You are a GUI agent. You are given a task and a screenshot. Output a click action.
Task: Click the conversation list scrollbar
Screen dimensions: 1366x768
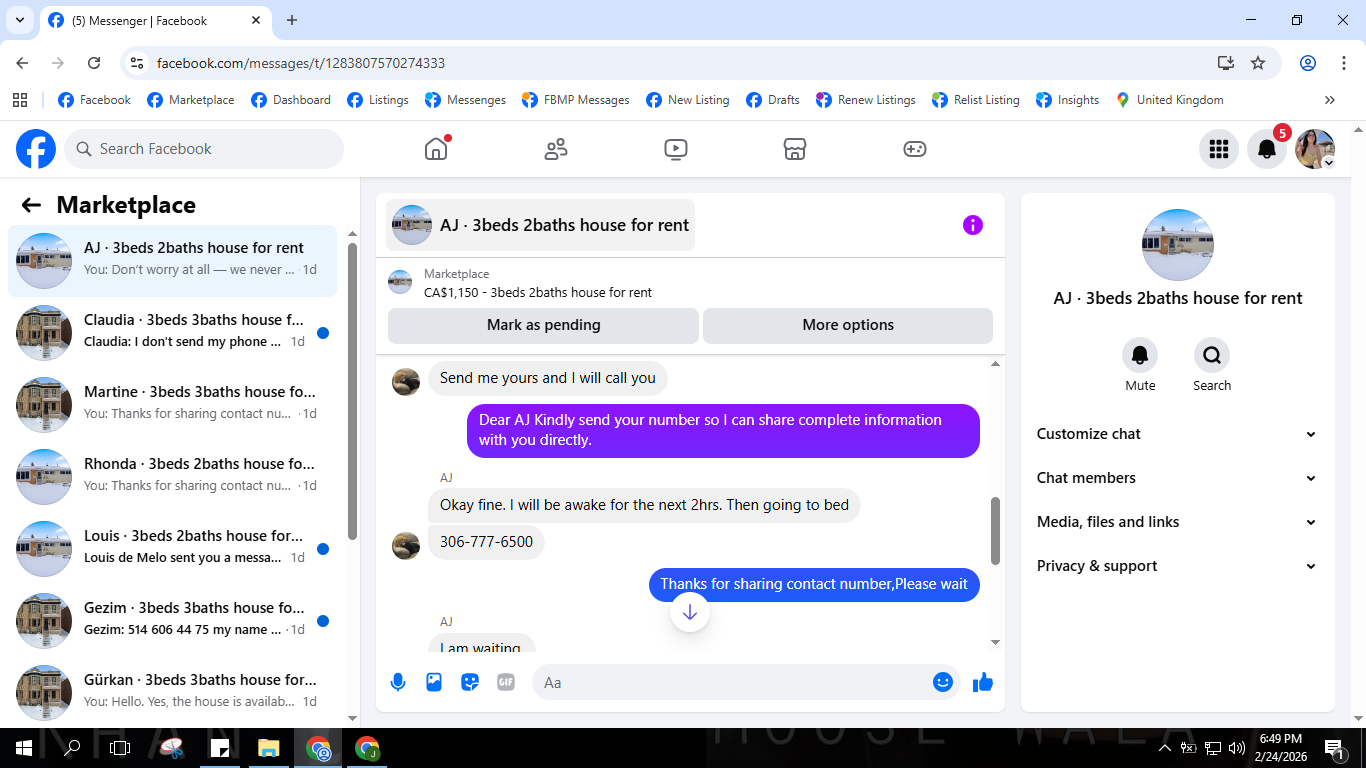point(352,390)
